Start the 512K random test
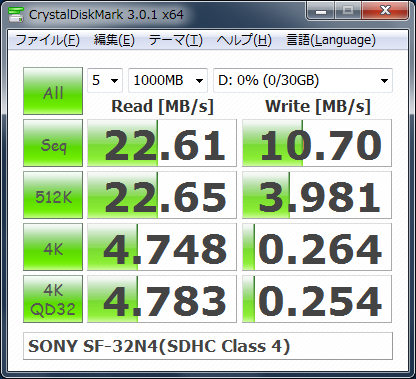 tap(53, 195)
